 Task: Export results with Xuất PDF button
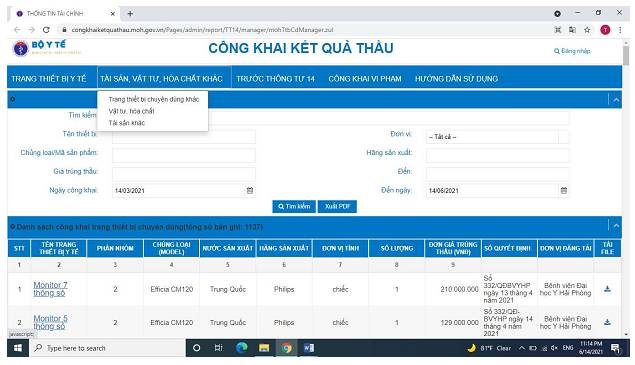pos(337,207)
